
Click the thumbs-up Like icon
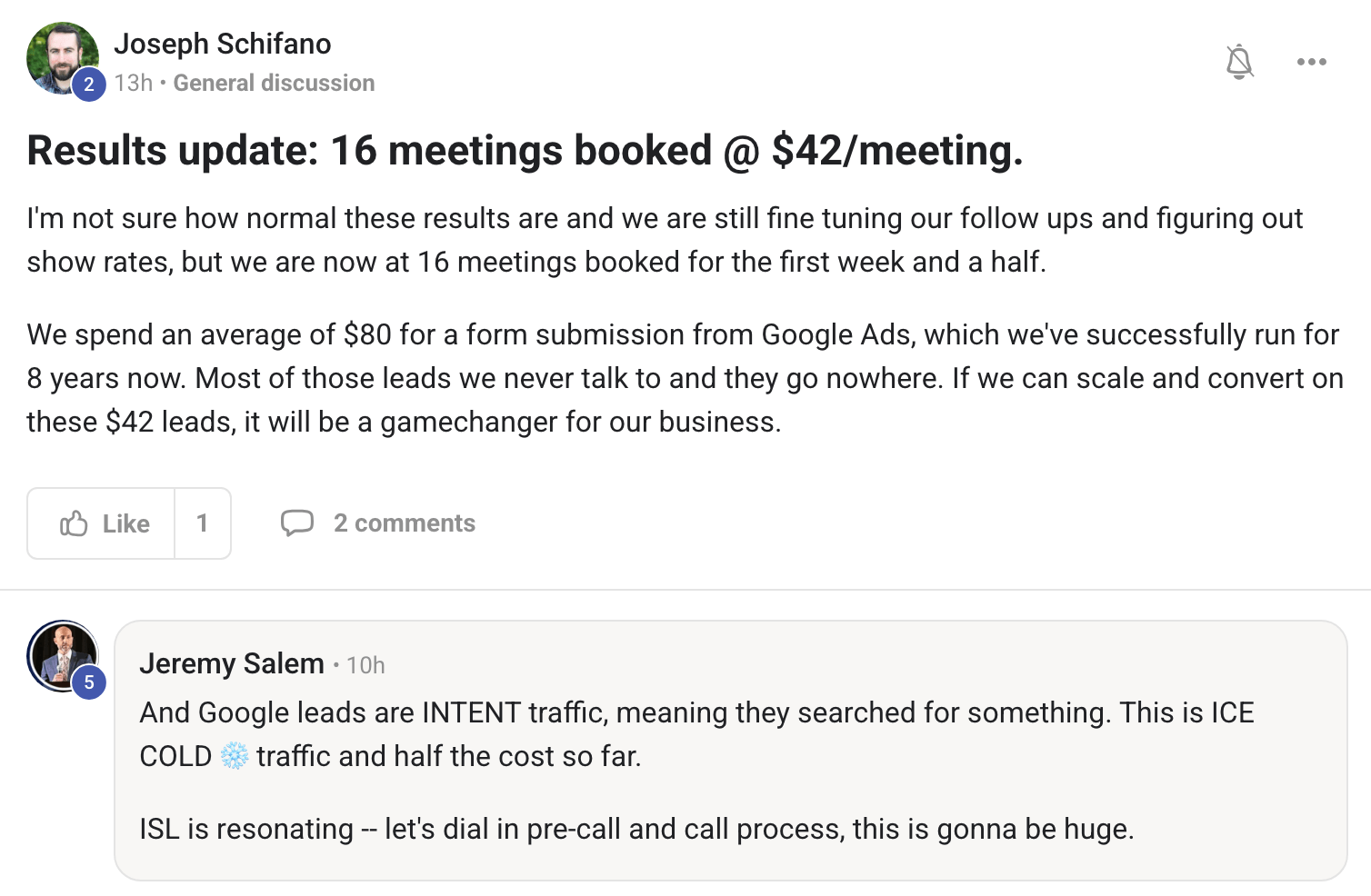(x=74, y=523)
